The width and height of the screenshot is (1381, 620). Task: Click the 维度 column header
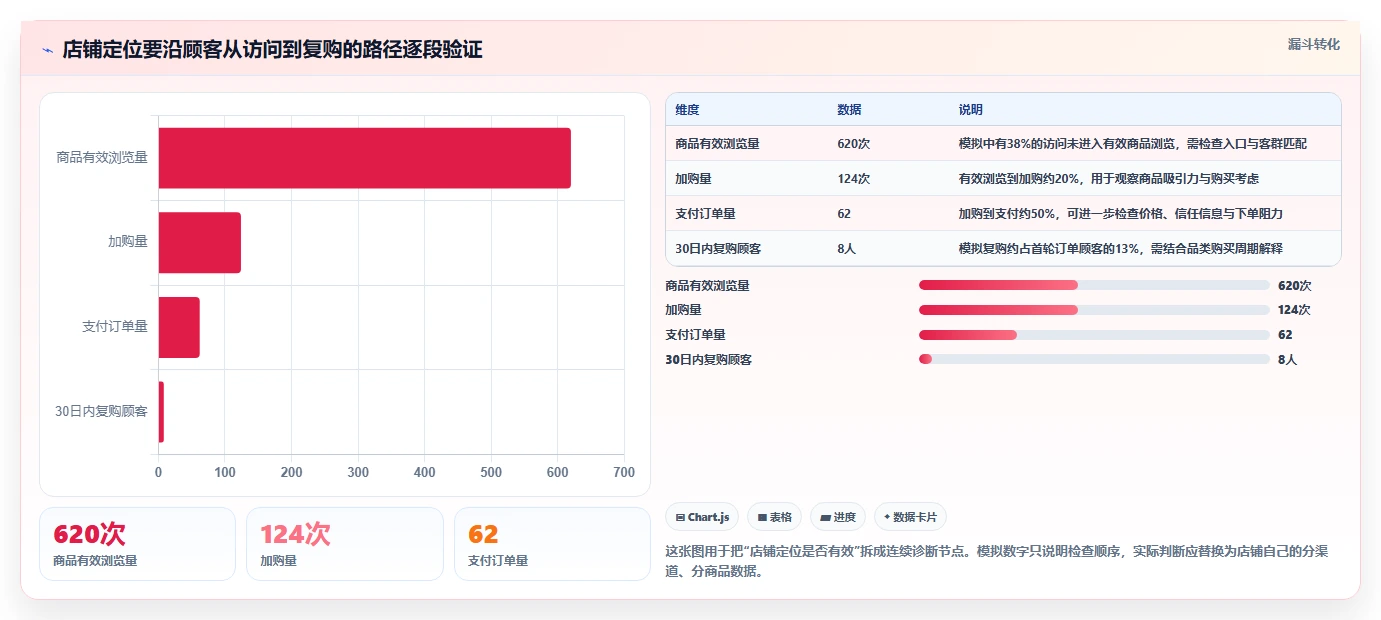[687, 110]
